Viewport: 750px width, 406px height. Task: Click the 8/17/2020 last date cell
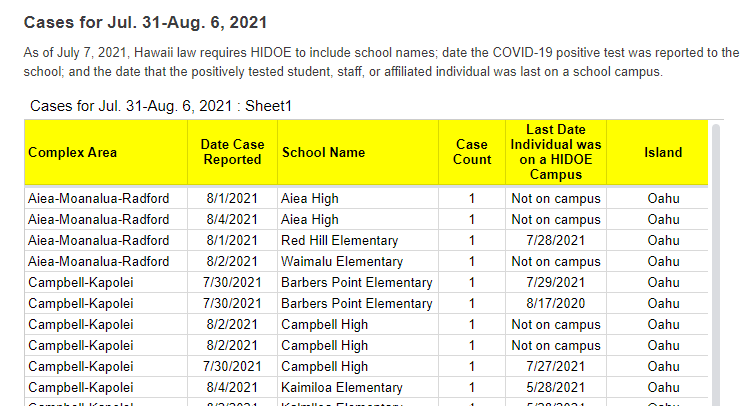pos(556,304)
